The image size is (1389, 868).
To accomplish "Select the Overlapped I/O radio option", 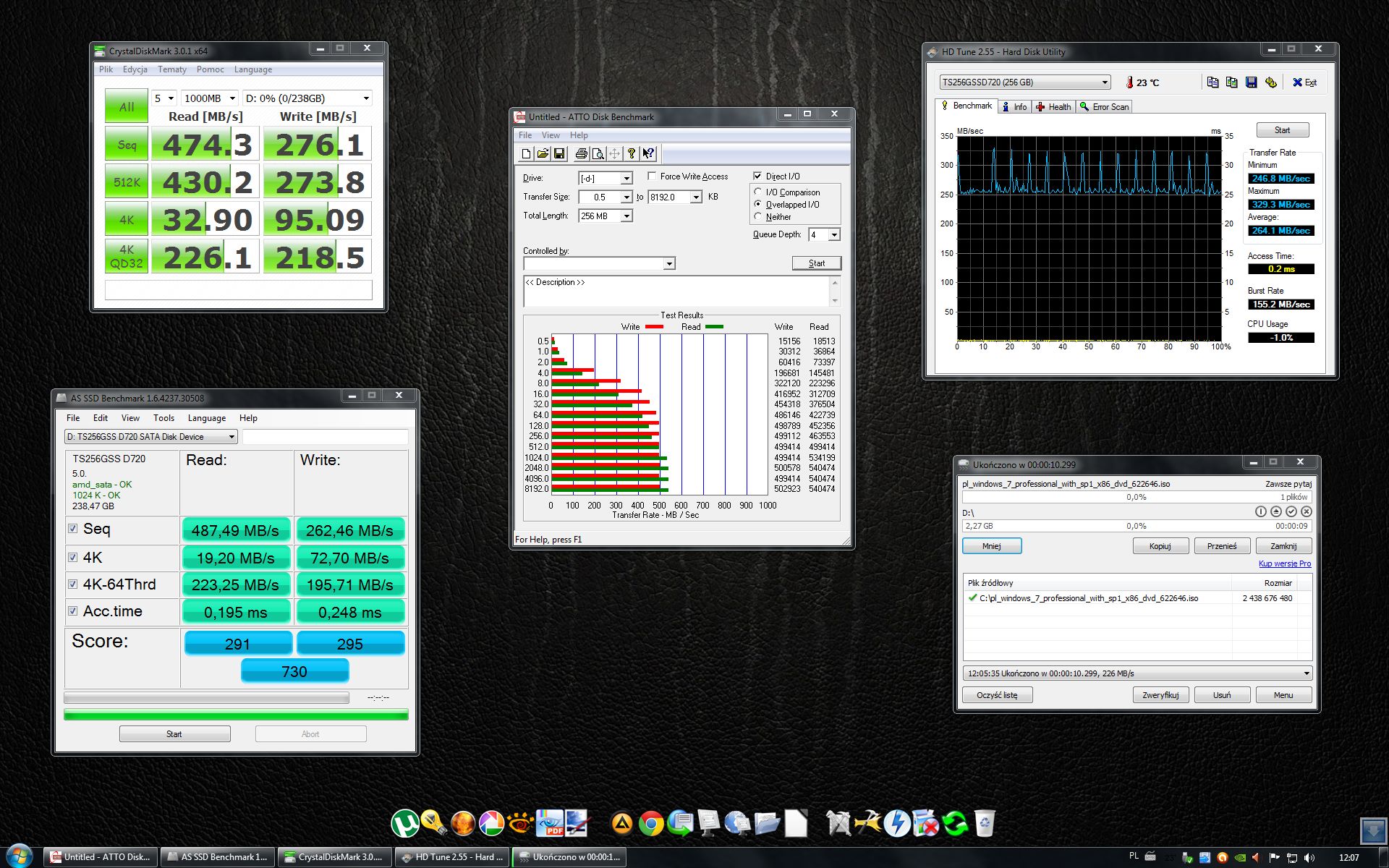I will click(x=757, y=204).
